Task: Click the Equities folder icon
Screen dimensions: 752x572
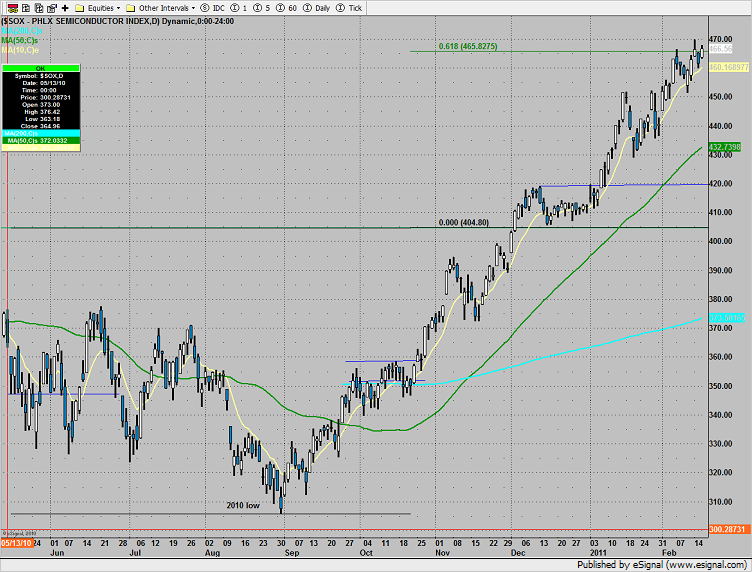Action: pyautogui.click(x=81, y=7)
